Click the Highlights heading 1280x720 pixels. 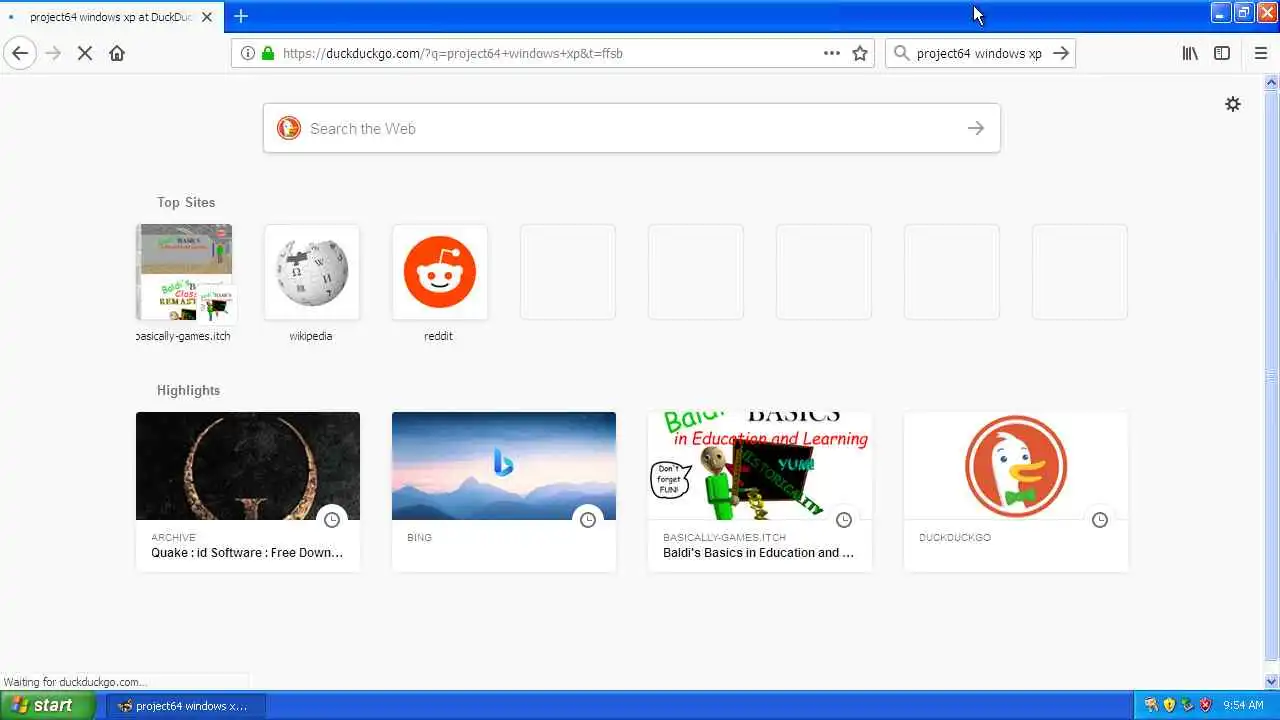[x=188, y=390]
